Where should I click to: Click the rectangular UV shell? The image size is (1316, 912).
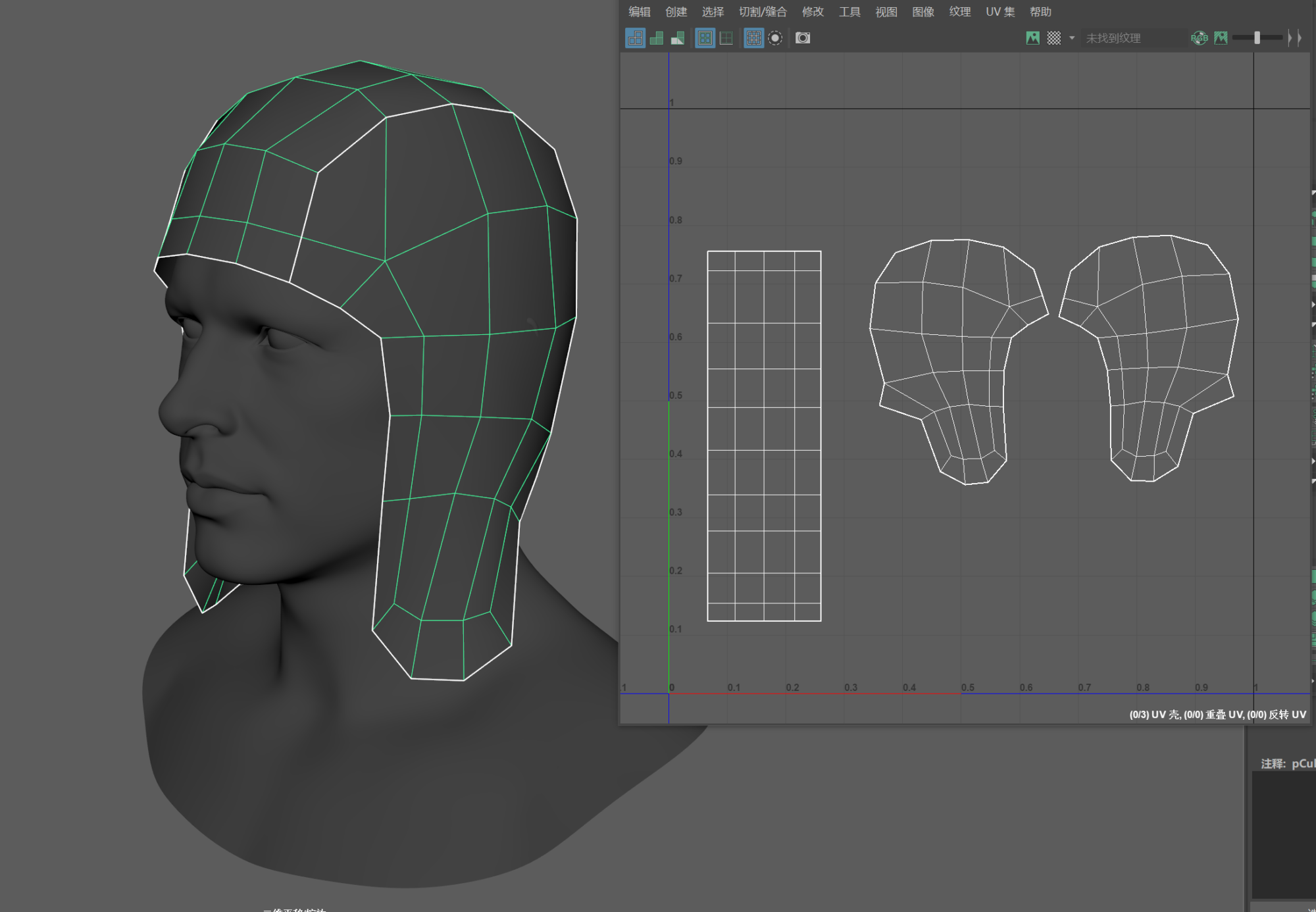(x=764, y=436)
